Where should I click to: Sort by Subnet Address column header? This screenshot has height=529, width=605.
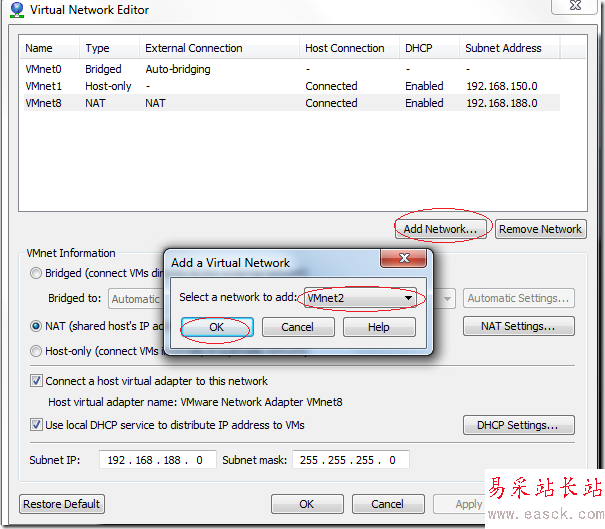[x=509, y=48]
